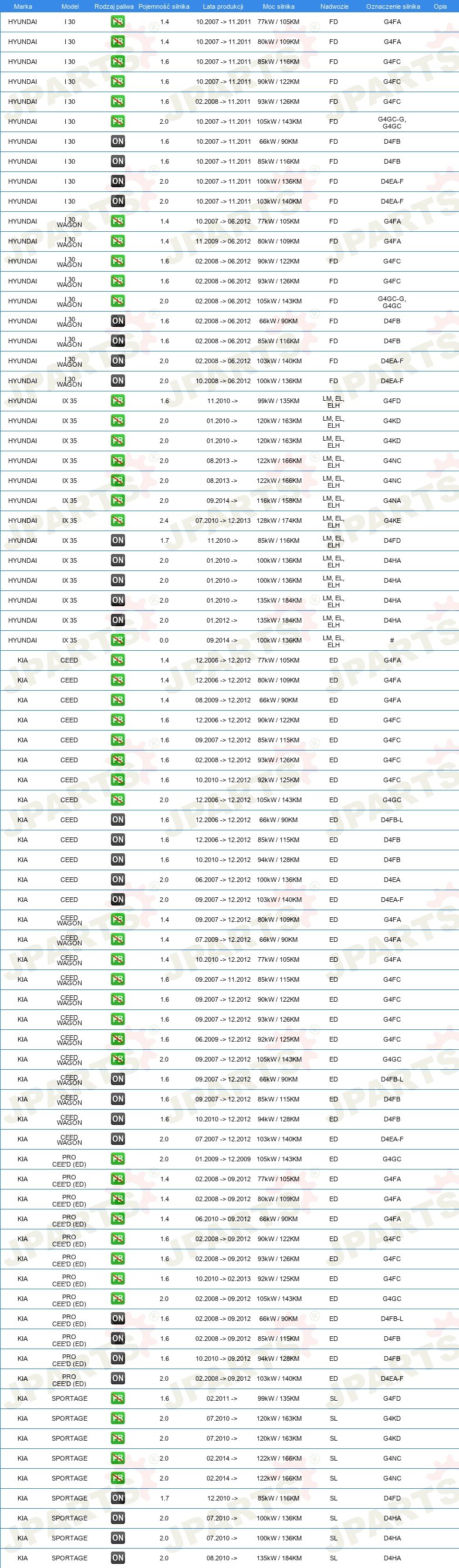
Task: Click the Marka column header
Action: point(22,6)
